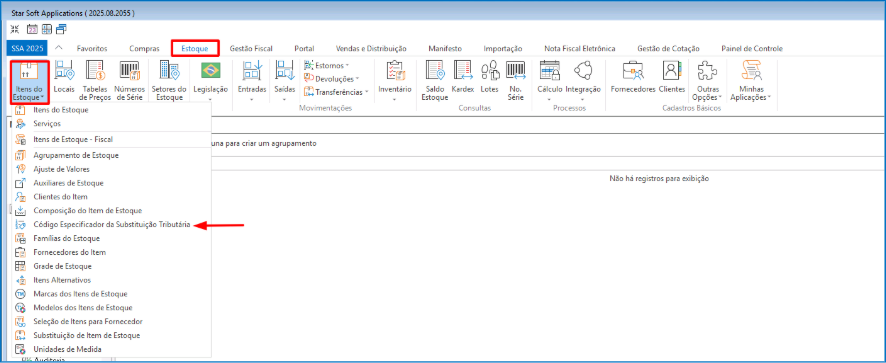This screenshot has height=363, width=886.
Task: Open the Kardex query icon
Action: (x=463, y=77)
